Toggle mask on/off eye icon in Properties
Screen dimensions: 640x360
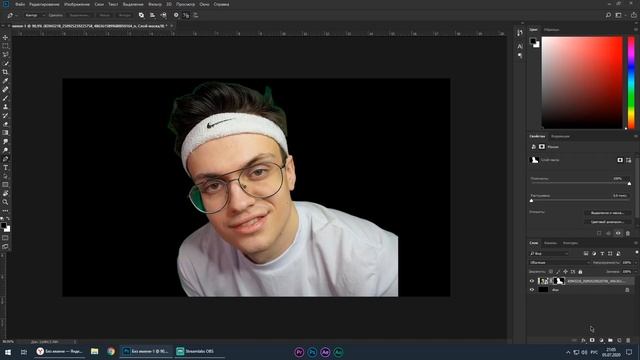[x=618, y=233]
